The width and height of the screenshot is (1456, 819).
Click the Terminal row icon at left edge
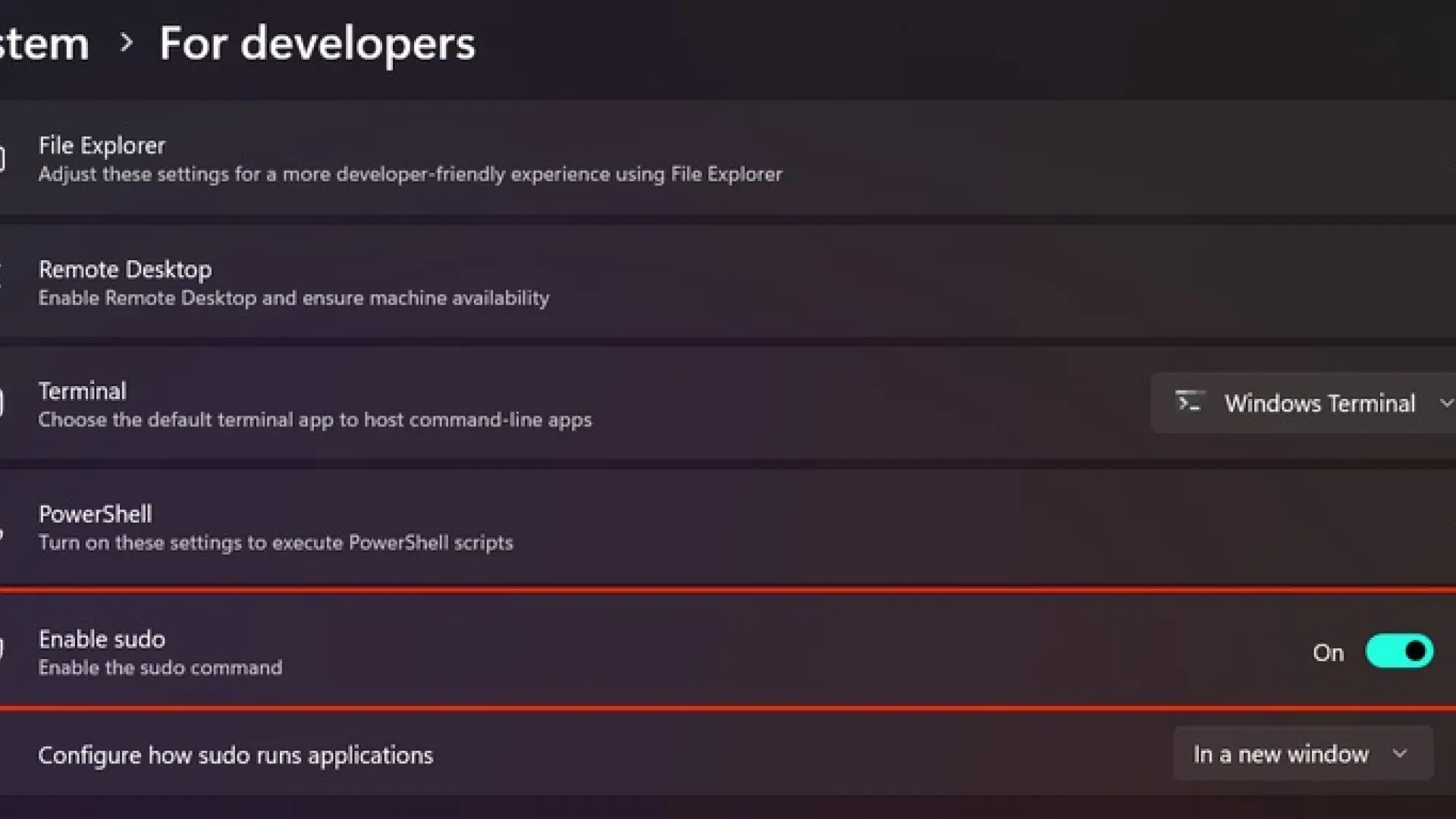point(2,403)
